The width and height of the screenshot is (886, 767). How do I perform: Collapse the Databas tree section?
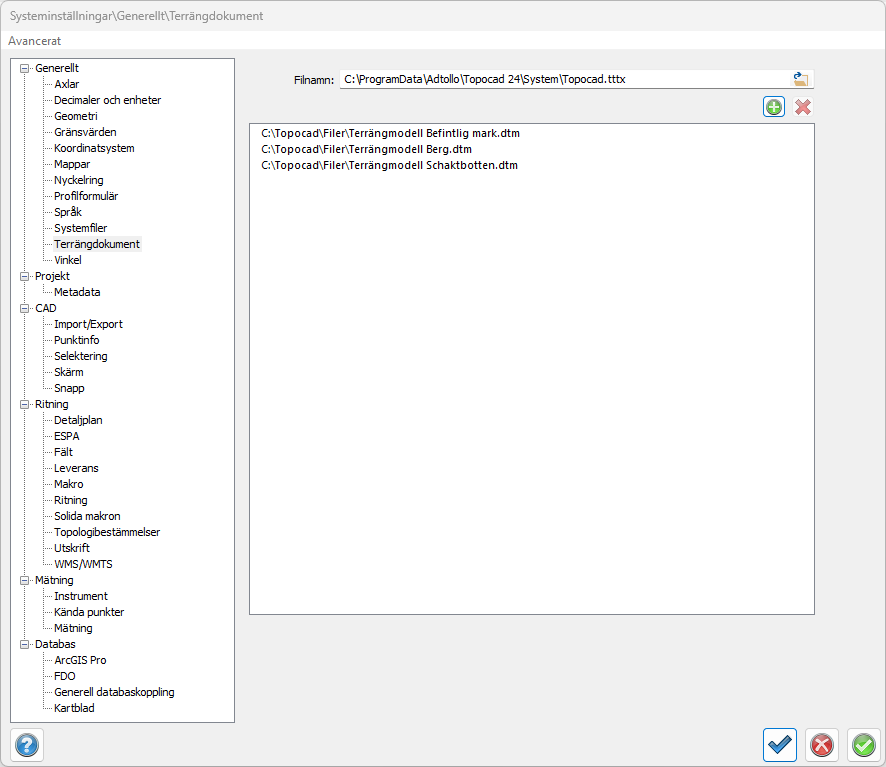(25, 644)
